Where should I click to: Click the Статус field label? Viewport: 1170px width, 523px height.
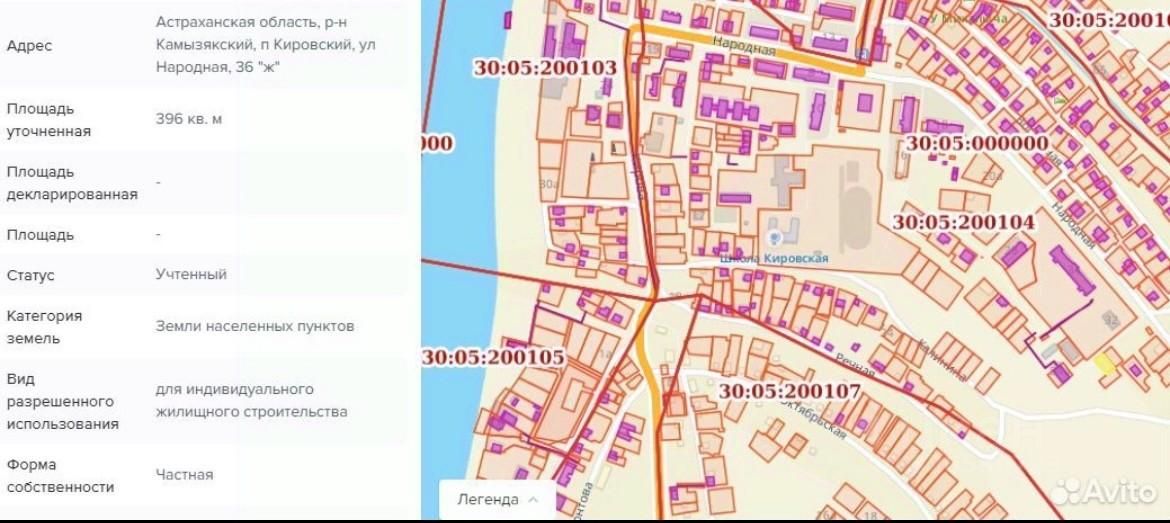click(31, 275)
